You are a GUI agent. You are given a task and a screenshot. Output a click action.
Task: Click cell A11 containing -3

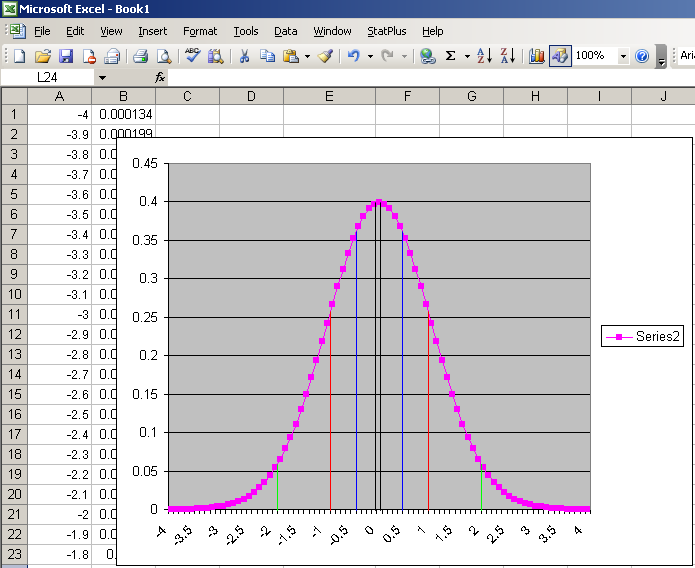pyautogui.click(x=59, y=314)
